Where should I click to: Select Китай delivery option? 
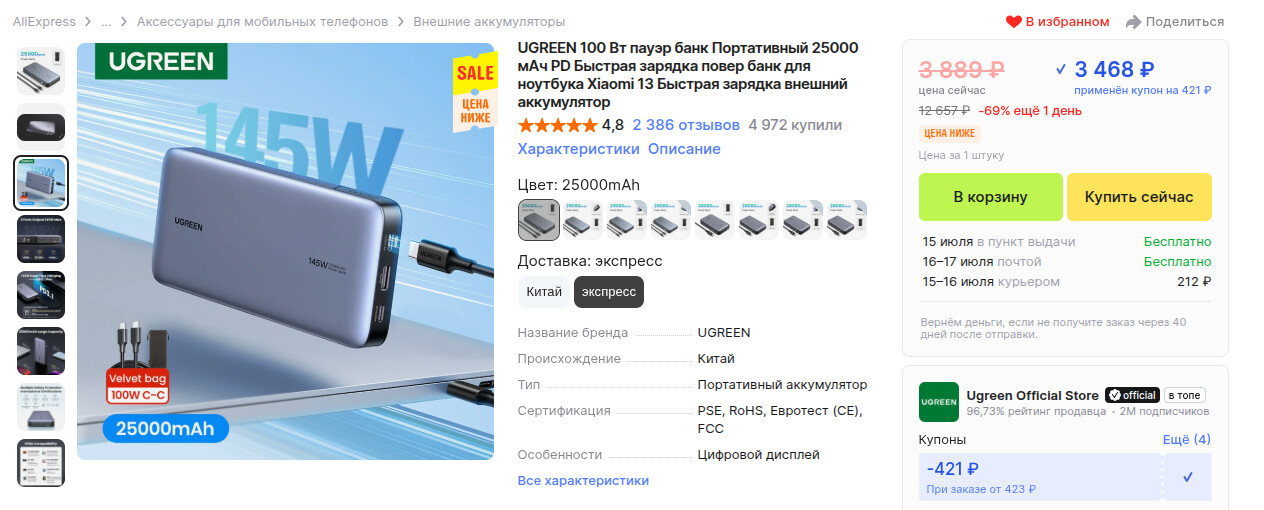[544, 292]
